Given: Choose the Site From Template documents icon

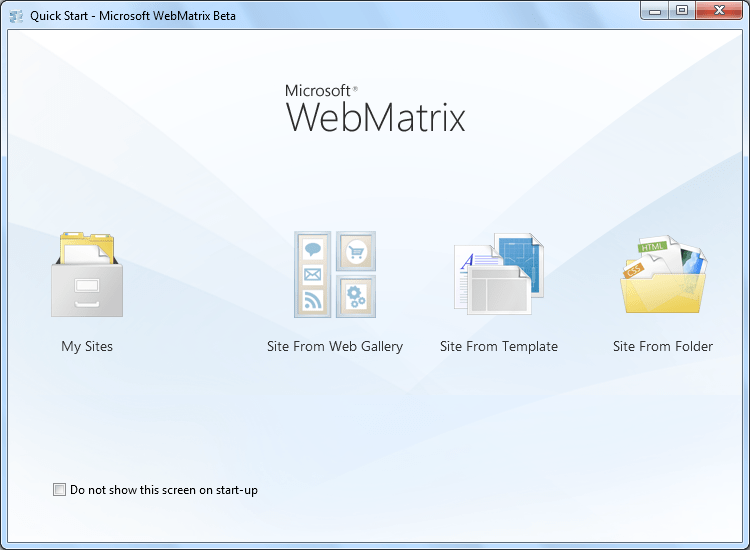Looking at the screenshot, I should [x=499, y=274].
